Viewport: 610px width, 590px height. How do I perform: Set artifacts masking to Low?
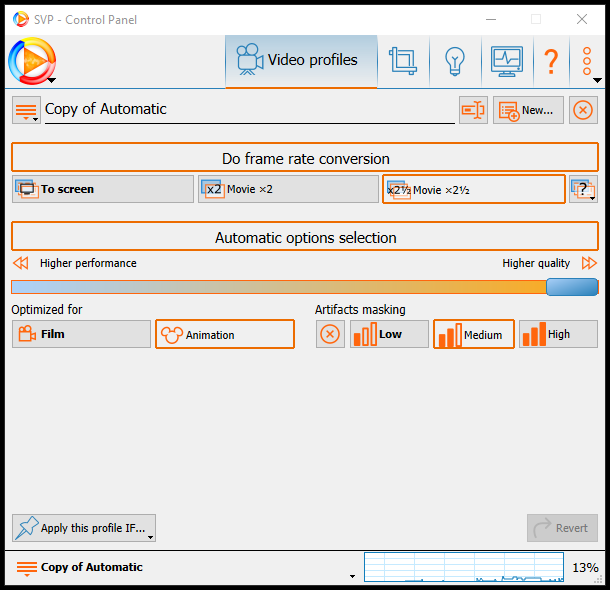[389, 334]
